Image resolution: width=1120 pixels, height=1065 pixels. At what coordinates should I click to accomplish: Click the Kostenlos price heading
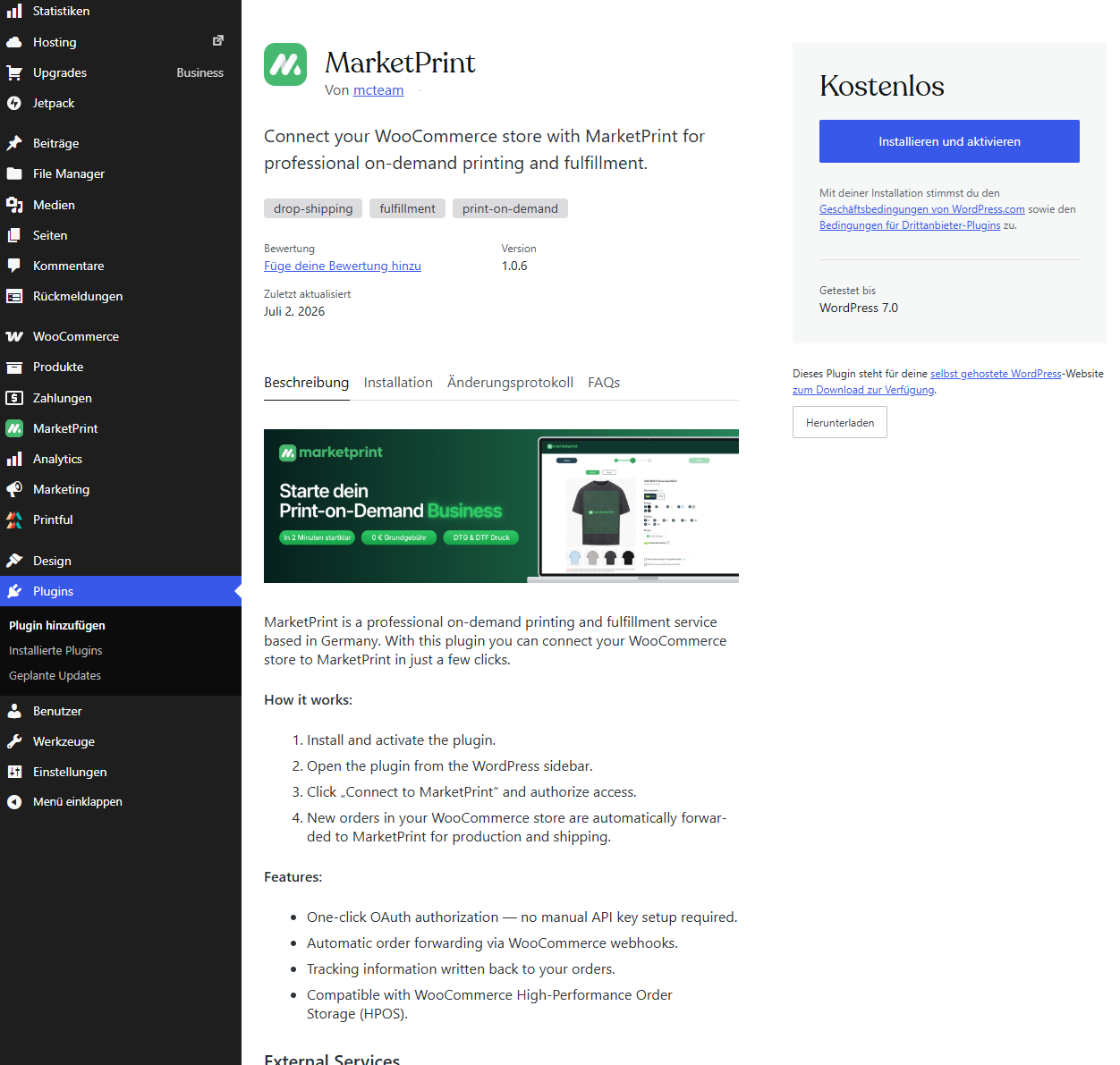[882, 86]
